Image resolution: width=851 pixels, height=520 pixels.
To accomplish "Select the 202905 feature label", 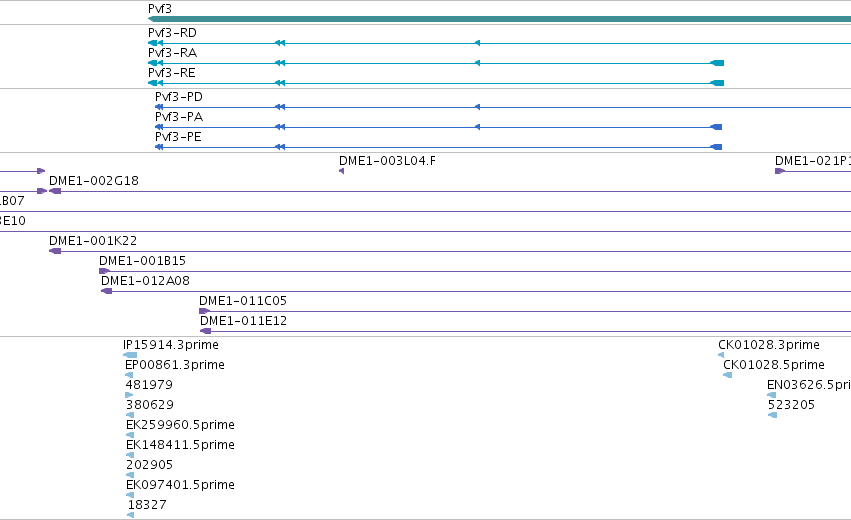I will 149,465.
